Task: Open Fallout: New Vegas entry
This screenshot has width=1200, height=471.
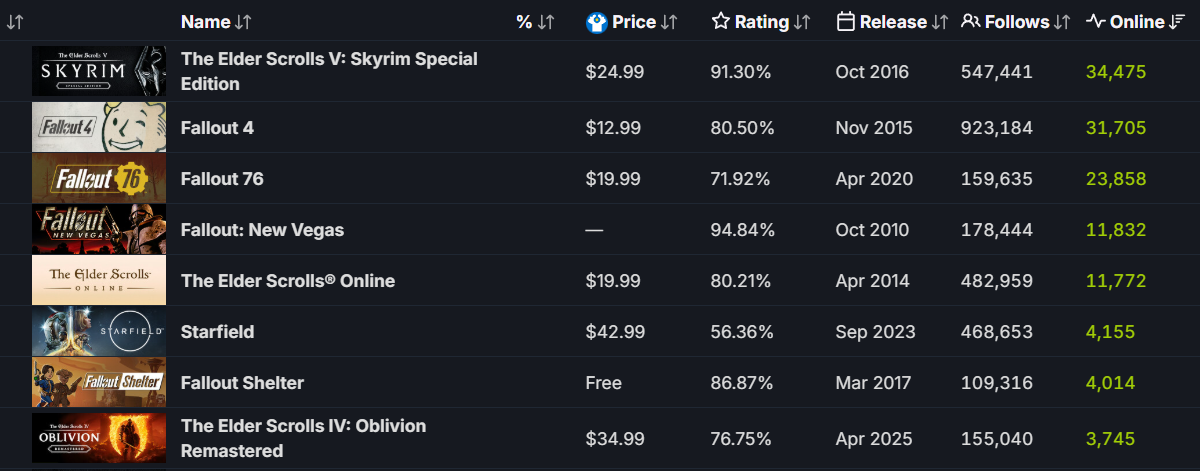Action: coord(262,230)
